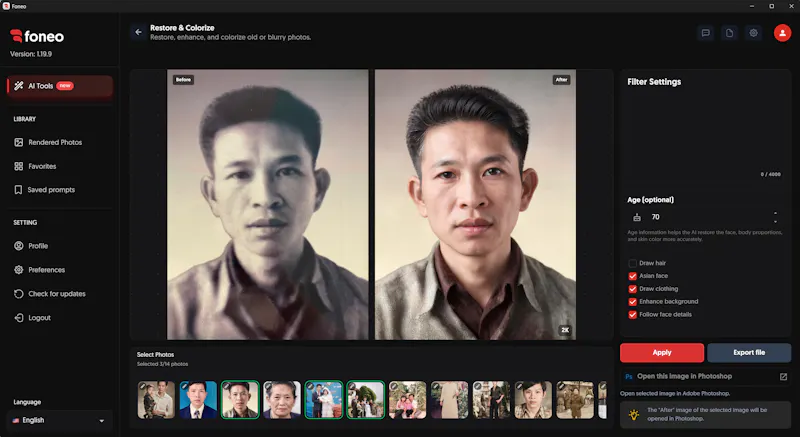This screenshot has width=800, height=437.
Task: Select the wedding couple thumbnail
Action: [x=323, y=400]
